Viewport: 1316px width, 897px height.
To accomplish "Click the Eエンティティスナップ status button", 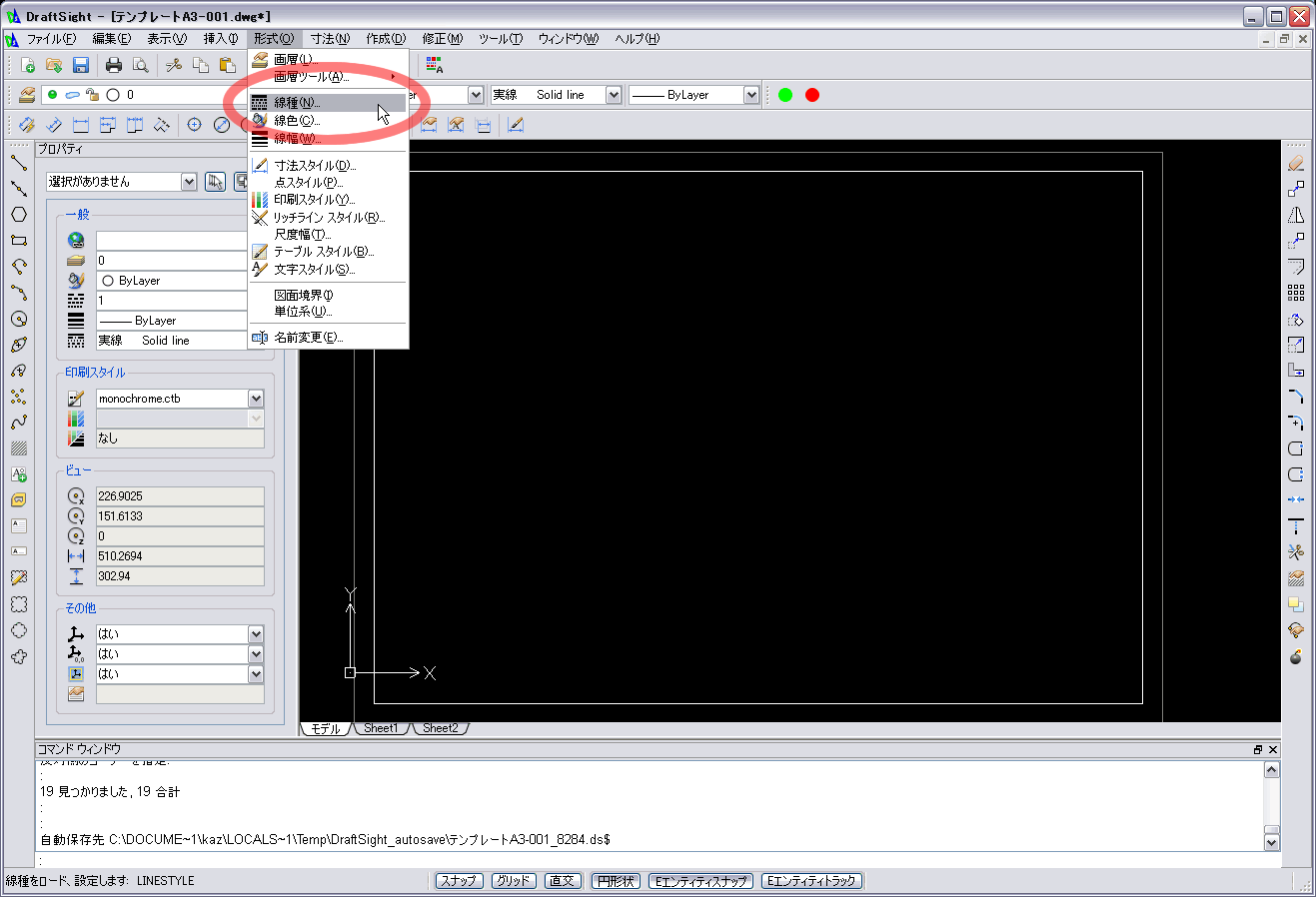I will tap(700, 881).
